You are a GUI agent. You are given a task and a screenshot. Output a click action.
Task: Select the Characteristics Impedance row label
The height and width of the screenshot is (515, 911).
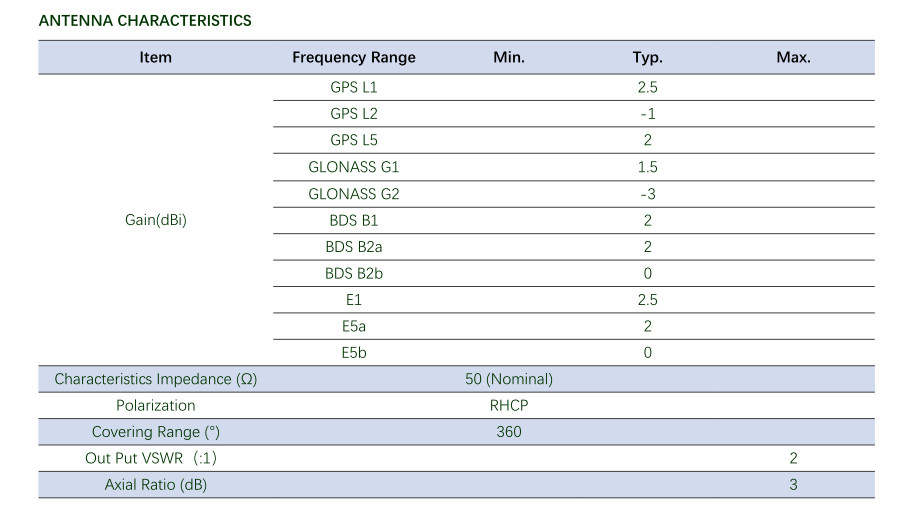tap(155, 379)
